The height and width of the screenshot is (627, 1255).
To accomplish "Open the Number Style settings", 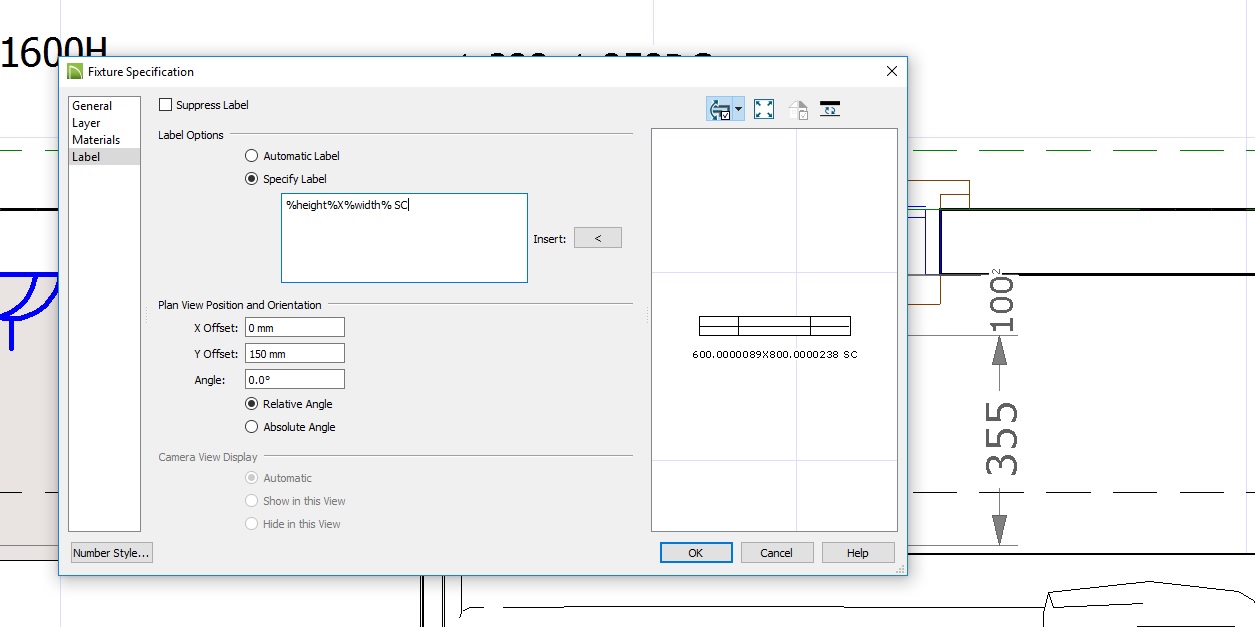I will (111, 553).
